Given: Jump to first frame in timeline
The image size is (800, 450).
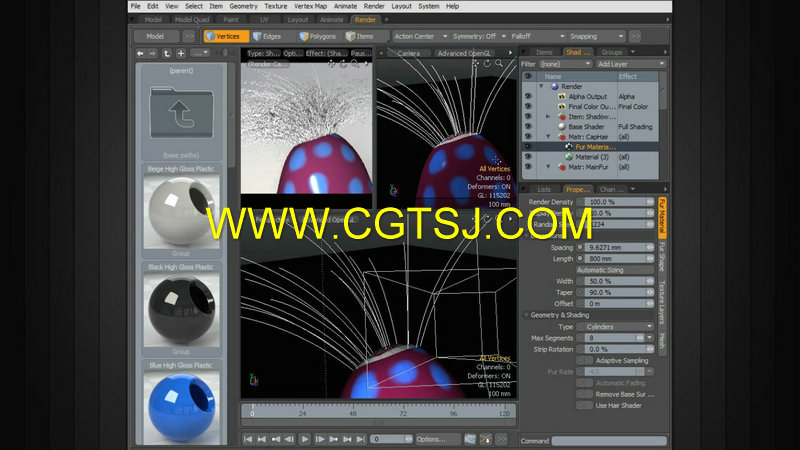Looking at the screenshot, I should (248, 439).
